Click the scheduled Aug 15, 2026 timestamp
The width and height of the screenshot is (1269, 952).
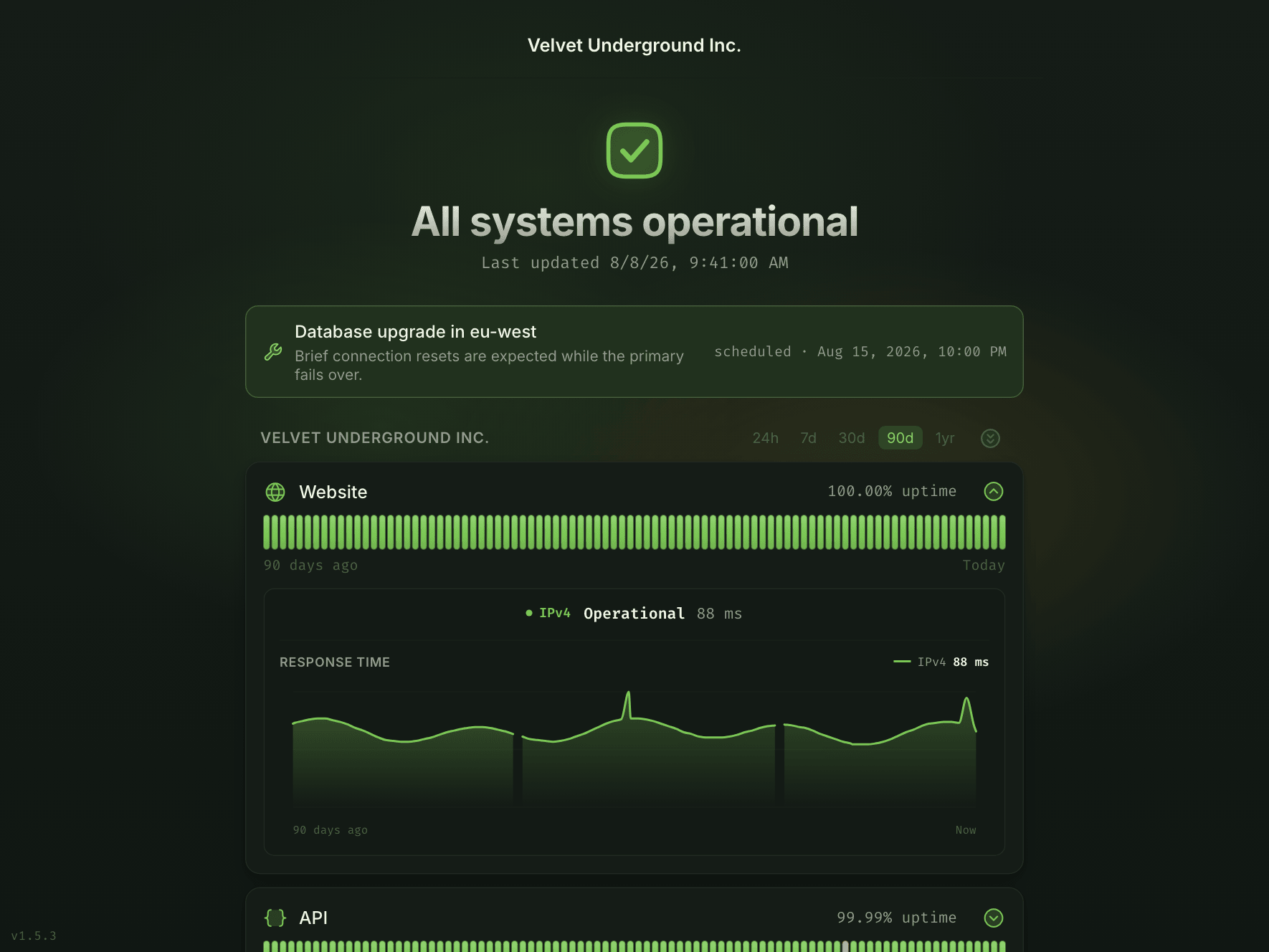(x=860, y=352)
